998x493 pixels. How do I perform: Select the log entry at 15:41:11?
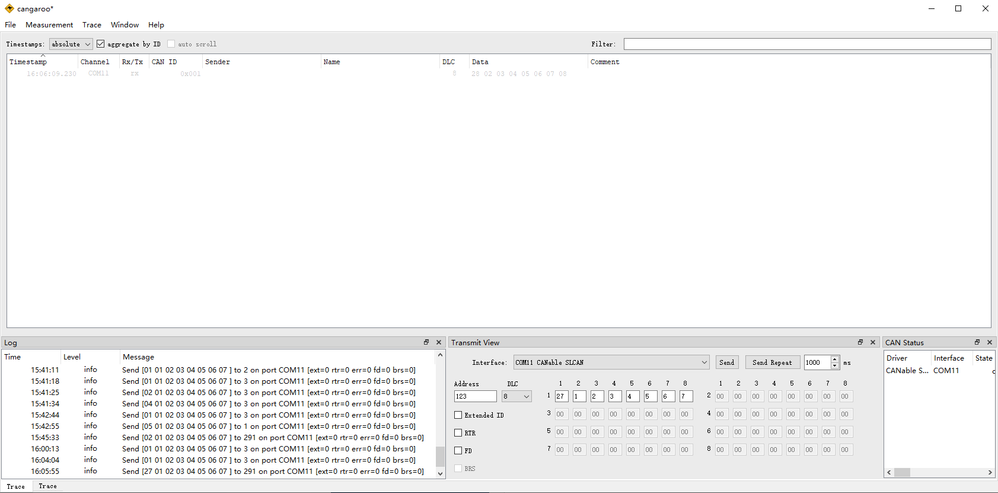[218, 370]
